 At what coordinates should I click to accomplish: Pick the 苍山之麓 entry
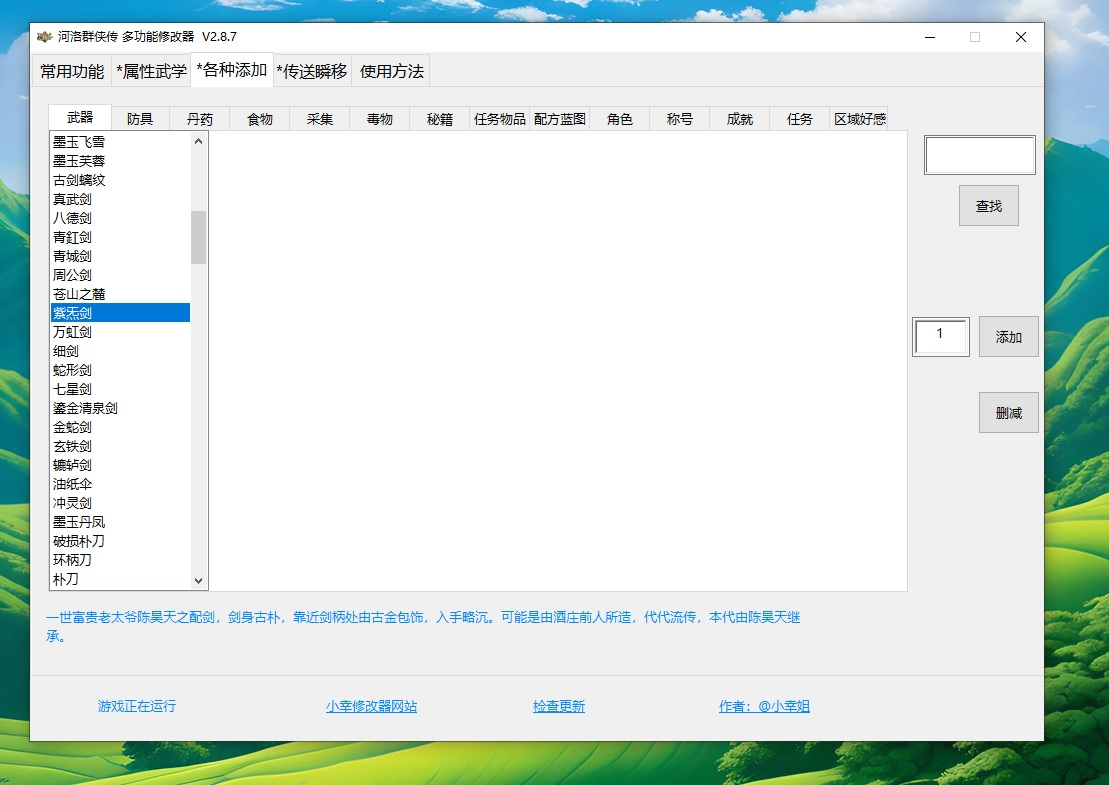(x=120, y=294)
